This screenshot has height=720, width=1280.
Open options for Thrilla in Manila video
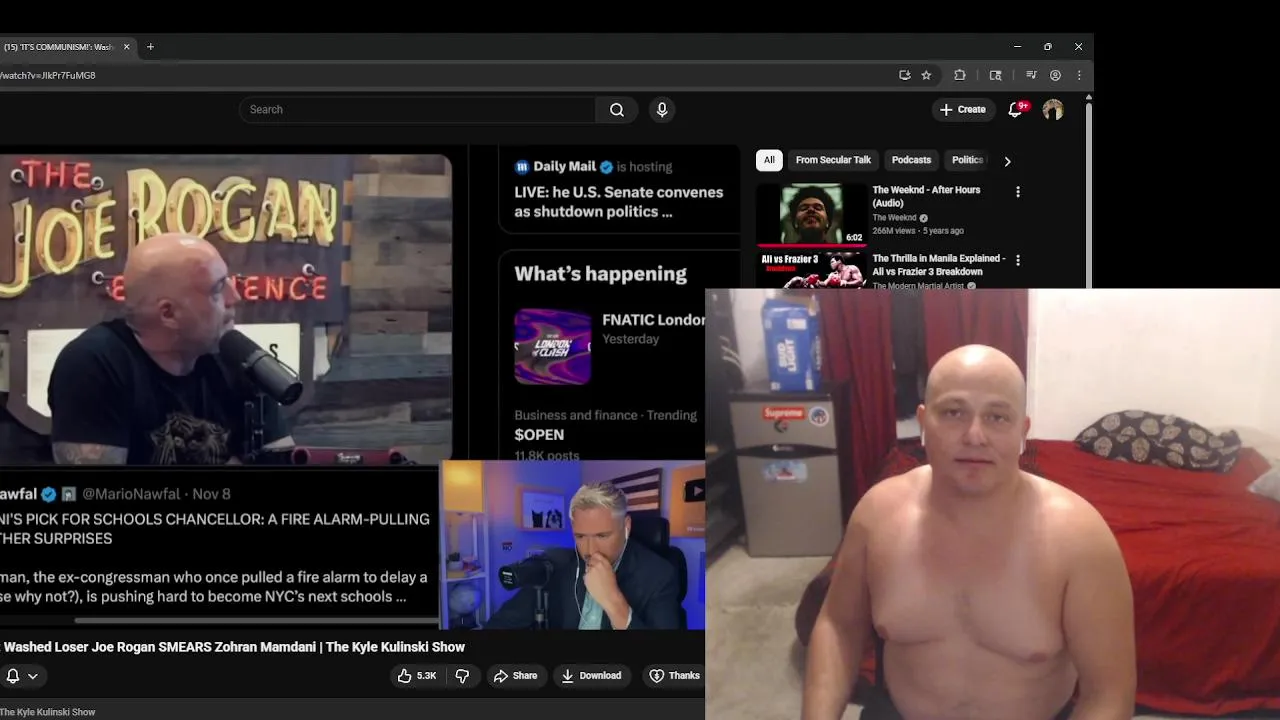coord(1018,260)
